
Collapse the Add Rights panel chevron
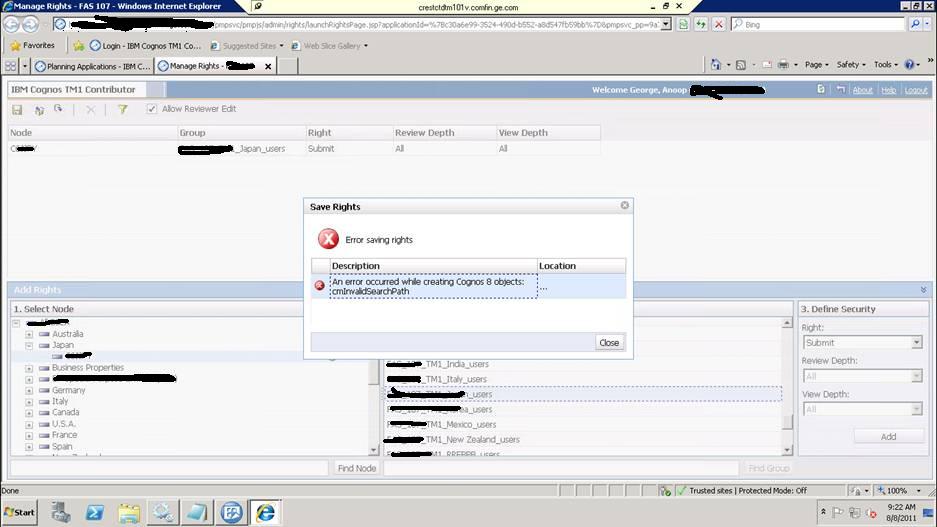click(x=923, y=290)
